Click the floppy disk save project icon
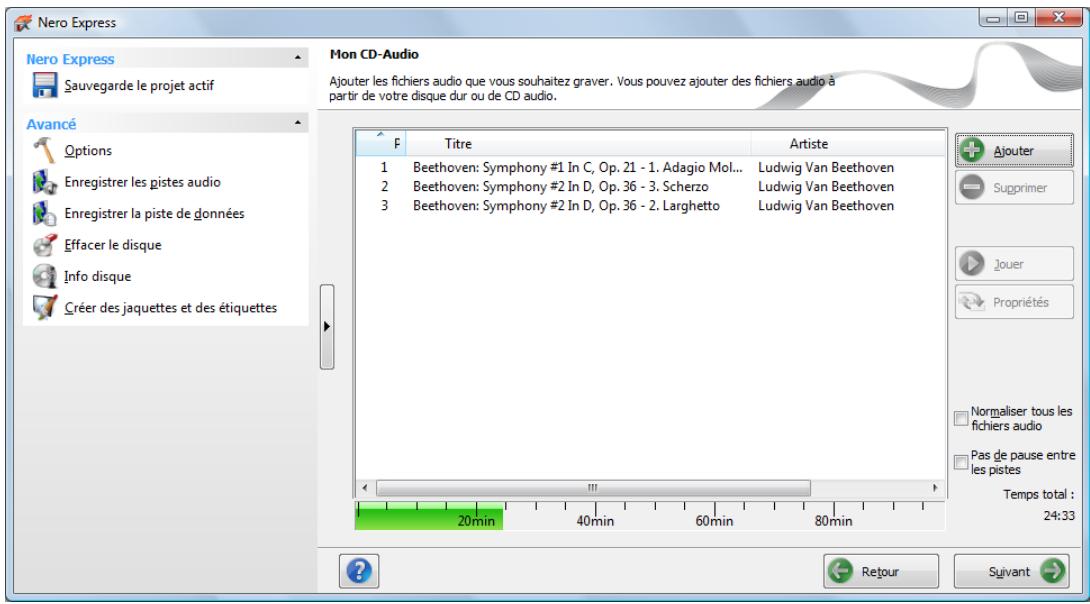Viewport: 1090px width, 604px height. pyautogui.click(x=45, y=85)
